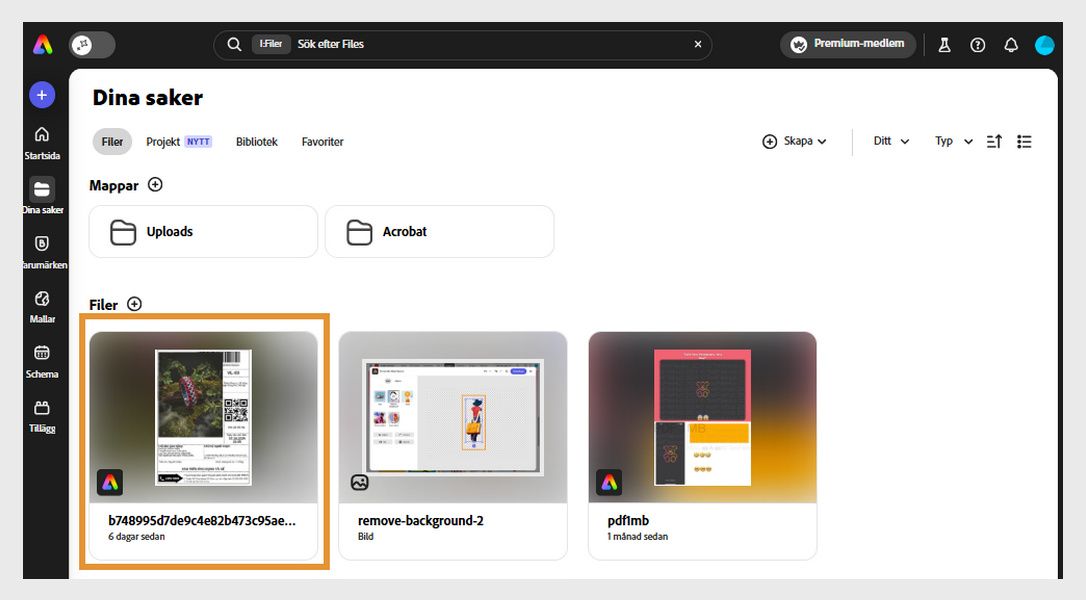Image resolution: width=1086 pixels, height=600 pixels.
Task: Open the help question mark icon
Action: (x=977, y=44)
